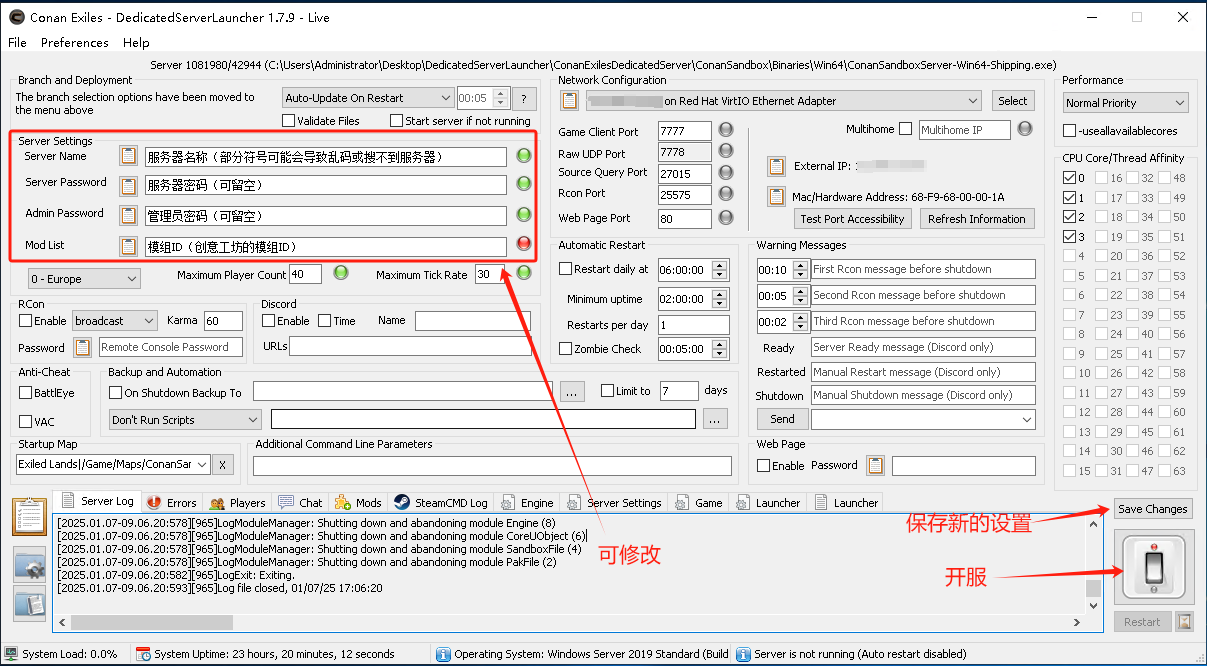Expand the Normal Priority performance dropdown

1125,103
